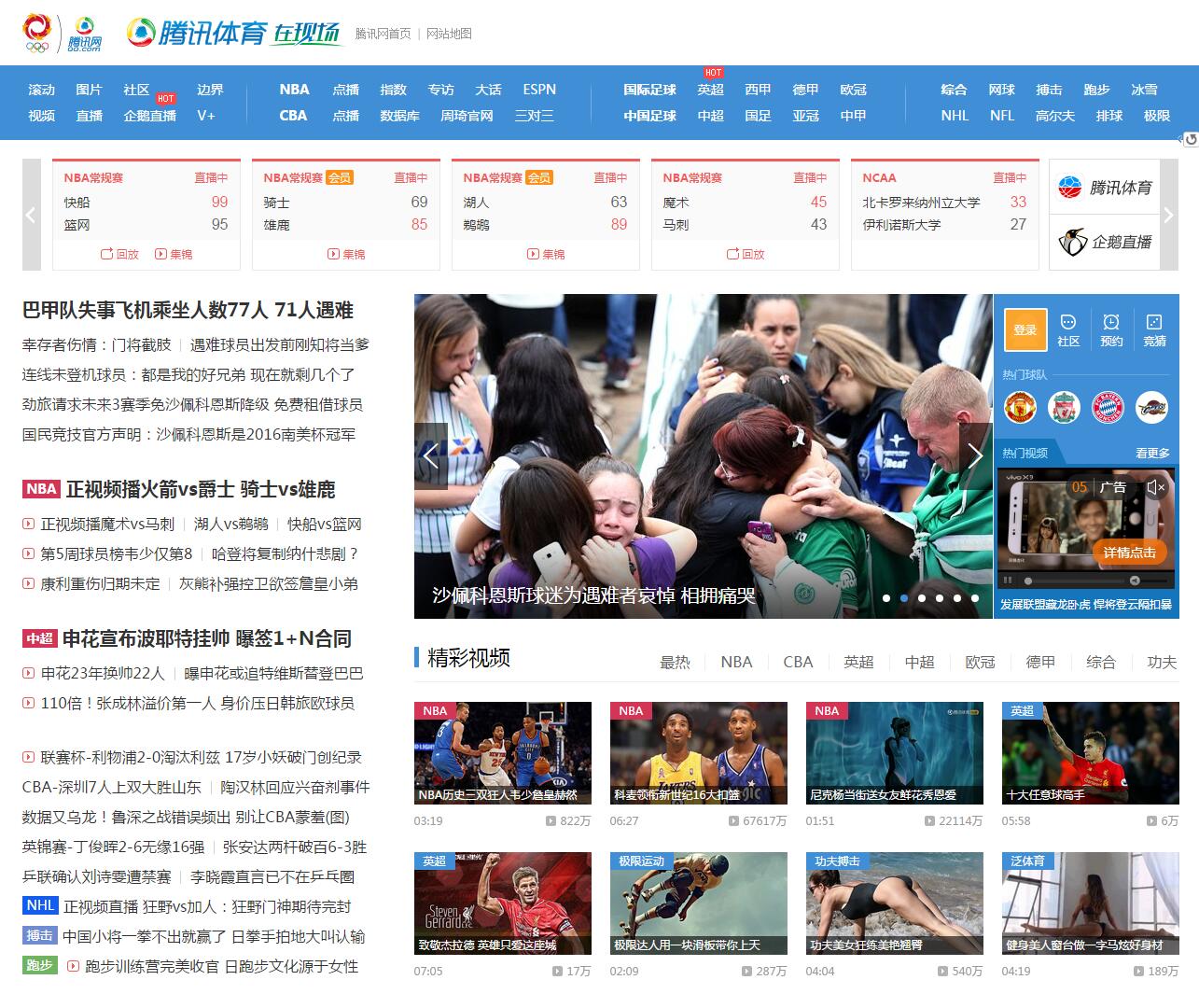Open headline 巴甲队失事飞机乘坐人数77人 71人遇难
The width and height of the screenshot is (1199, 1008).
tap(188, 310)
